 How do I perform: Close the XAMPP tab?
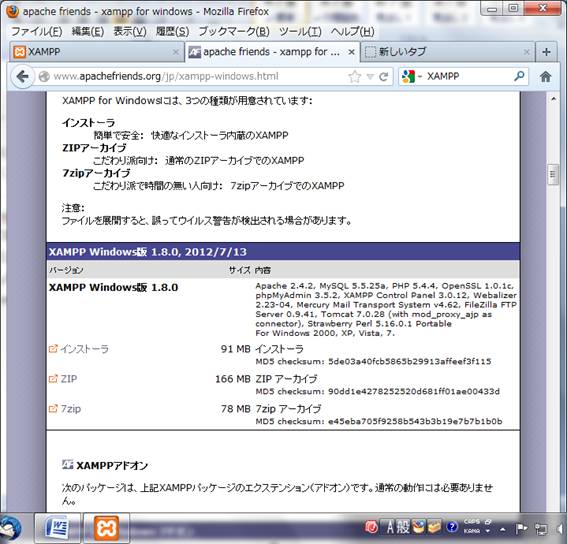pyautogui.click(x=176, y=52)
